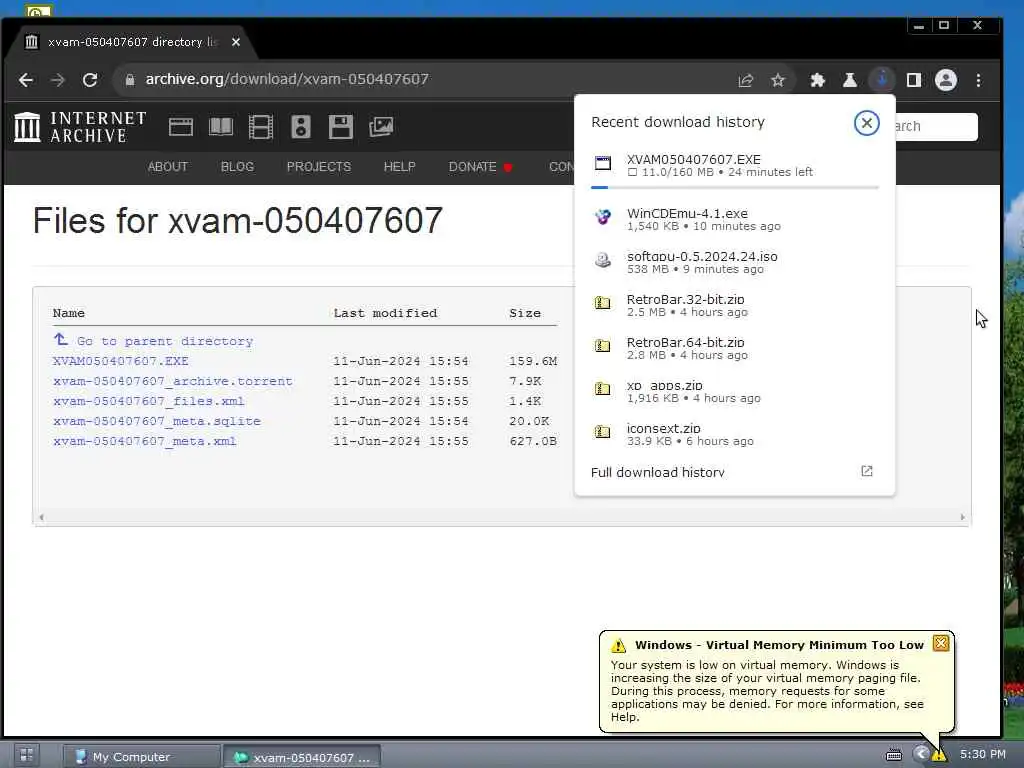This screenshot has width=1024, height=768.
Task: Click the virtual memory warning tray icon
Action: tap(939, 756)
